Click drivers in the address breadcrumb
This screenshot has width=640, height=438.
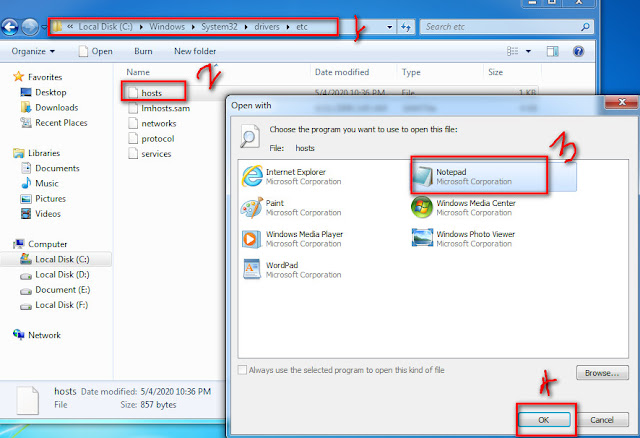point(267,27)
